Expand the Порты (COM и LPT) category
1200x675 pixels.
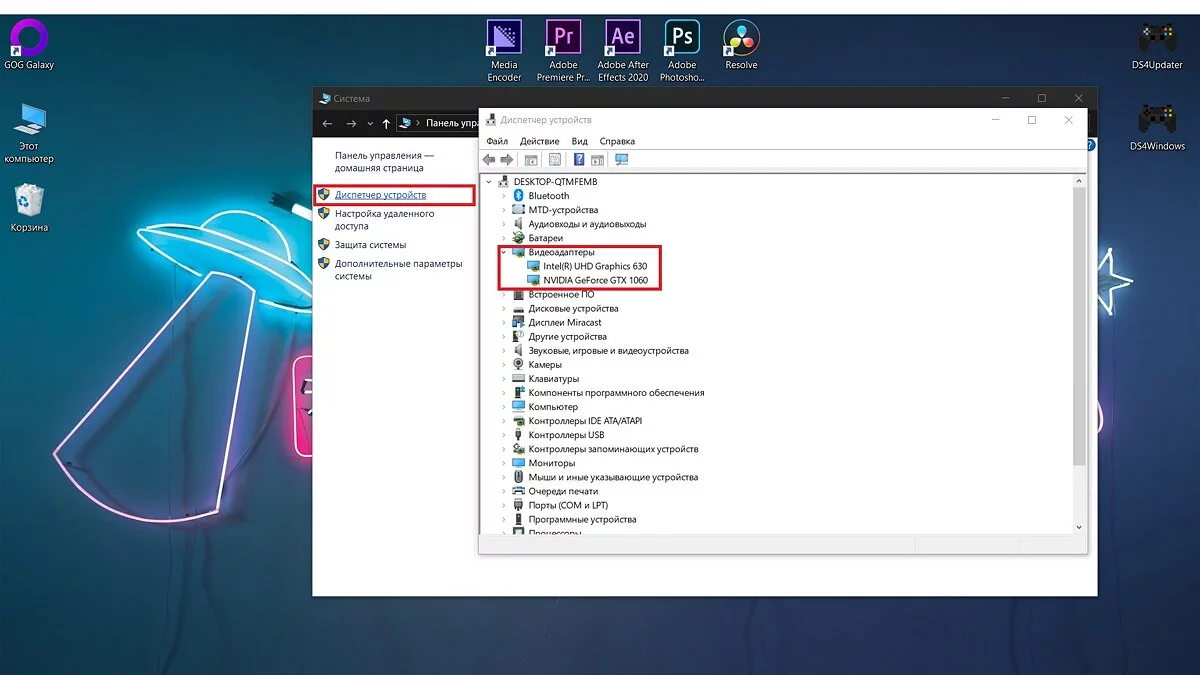pyautogui.click(x=504, y=505)
